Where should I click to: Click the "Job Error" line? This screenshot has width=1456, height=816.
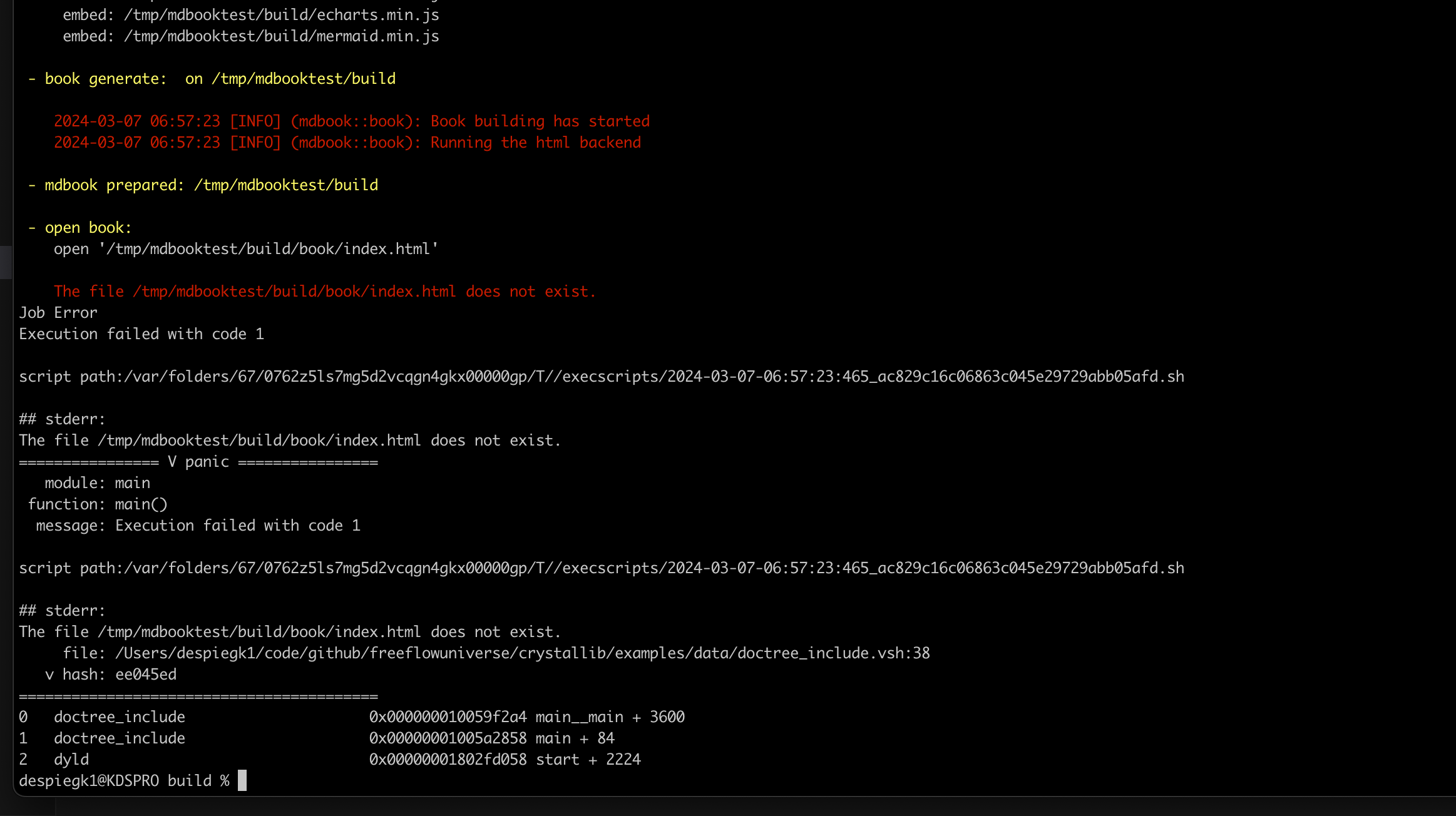58,313
